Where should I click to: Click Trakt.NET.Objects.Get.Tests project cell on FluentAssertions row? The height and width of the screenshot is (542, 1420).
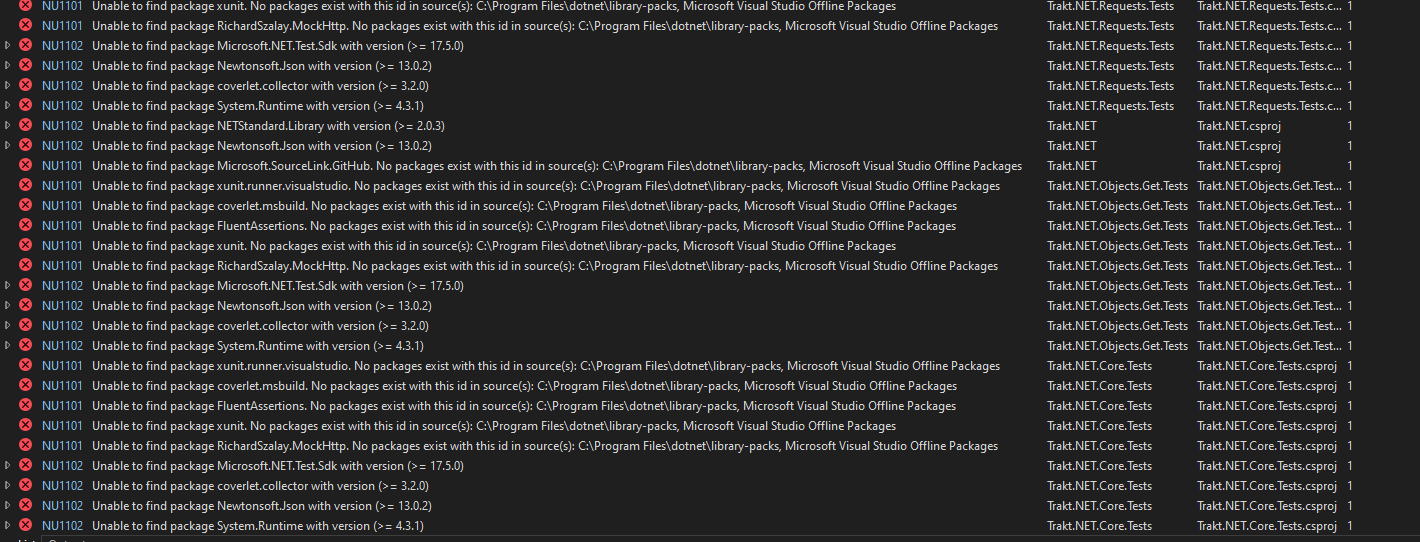1118,226
